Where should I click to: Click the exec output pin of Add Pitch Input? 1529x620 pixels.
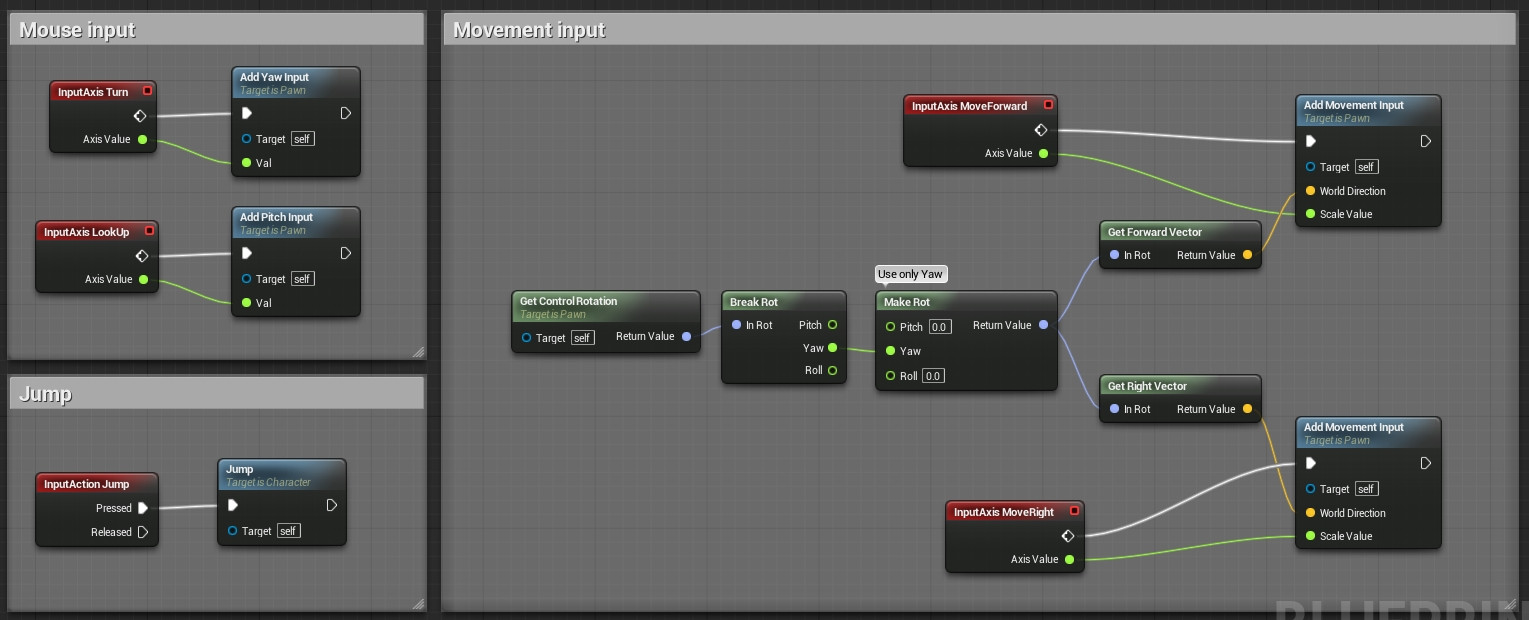click(x=346, y=253)
